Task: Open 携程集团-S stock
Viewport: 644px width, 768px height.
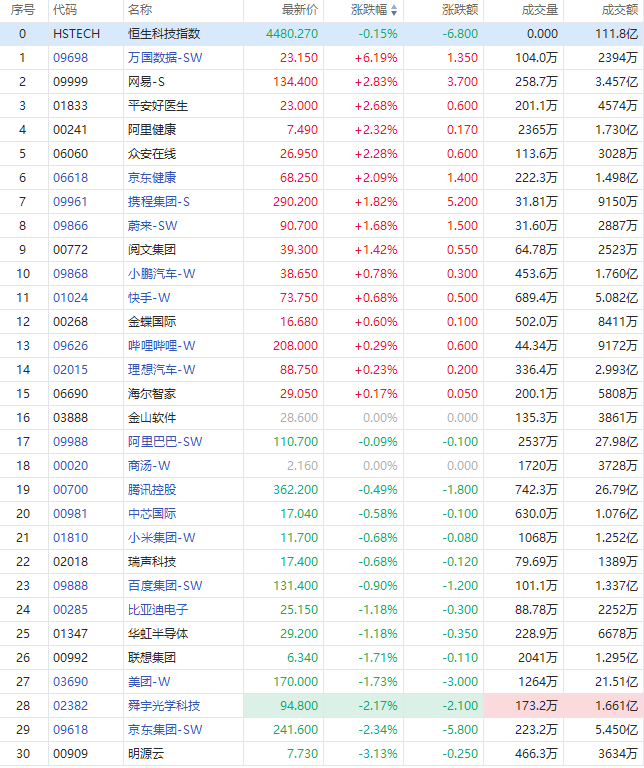Action: click(x=159, y=202)
